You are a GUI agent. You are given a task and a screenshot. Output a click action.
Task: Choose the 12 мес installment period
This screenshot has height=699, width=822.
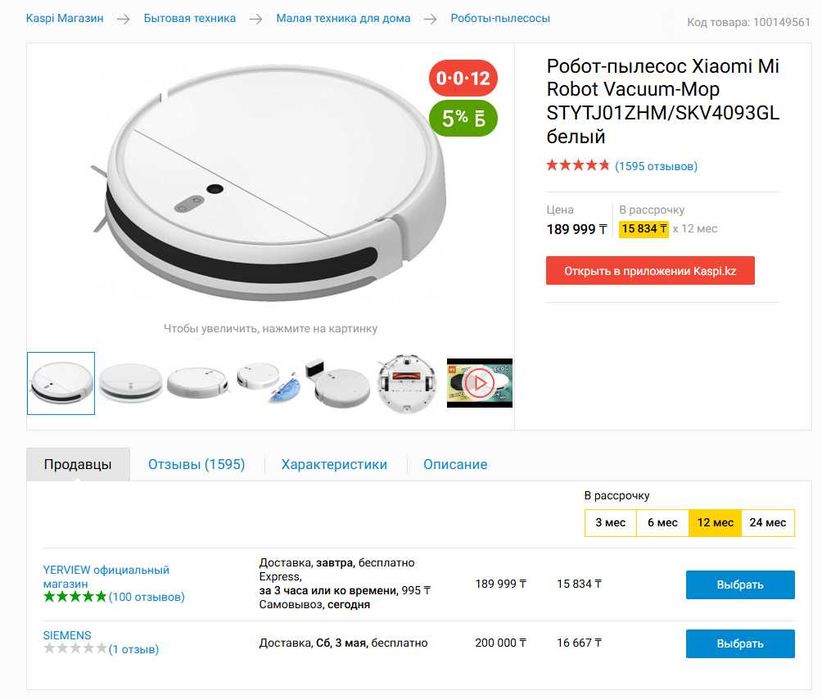coord(715,523)
